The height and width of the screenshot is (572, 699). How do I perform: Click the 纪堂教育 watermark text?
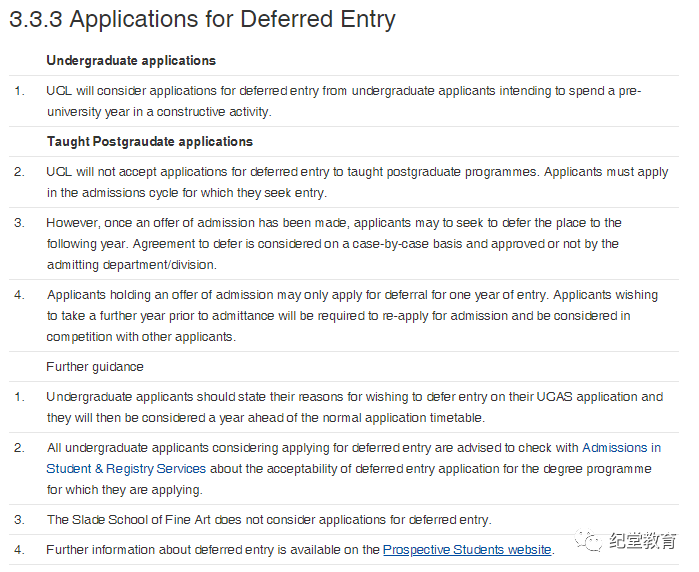(644, 541)
